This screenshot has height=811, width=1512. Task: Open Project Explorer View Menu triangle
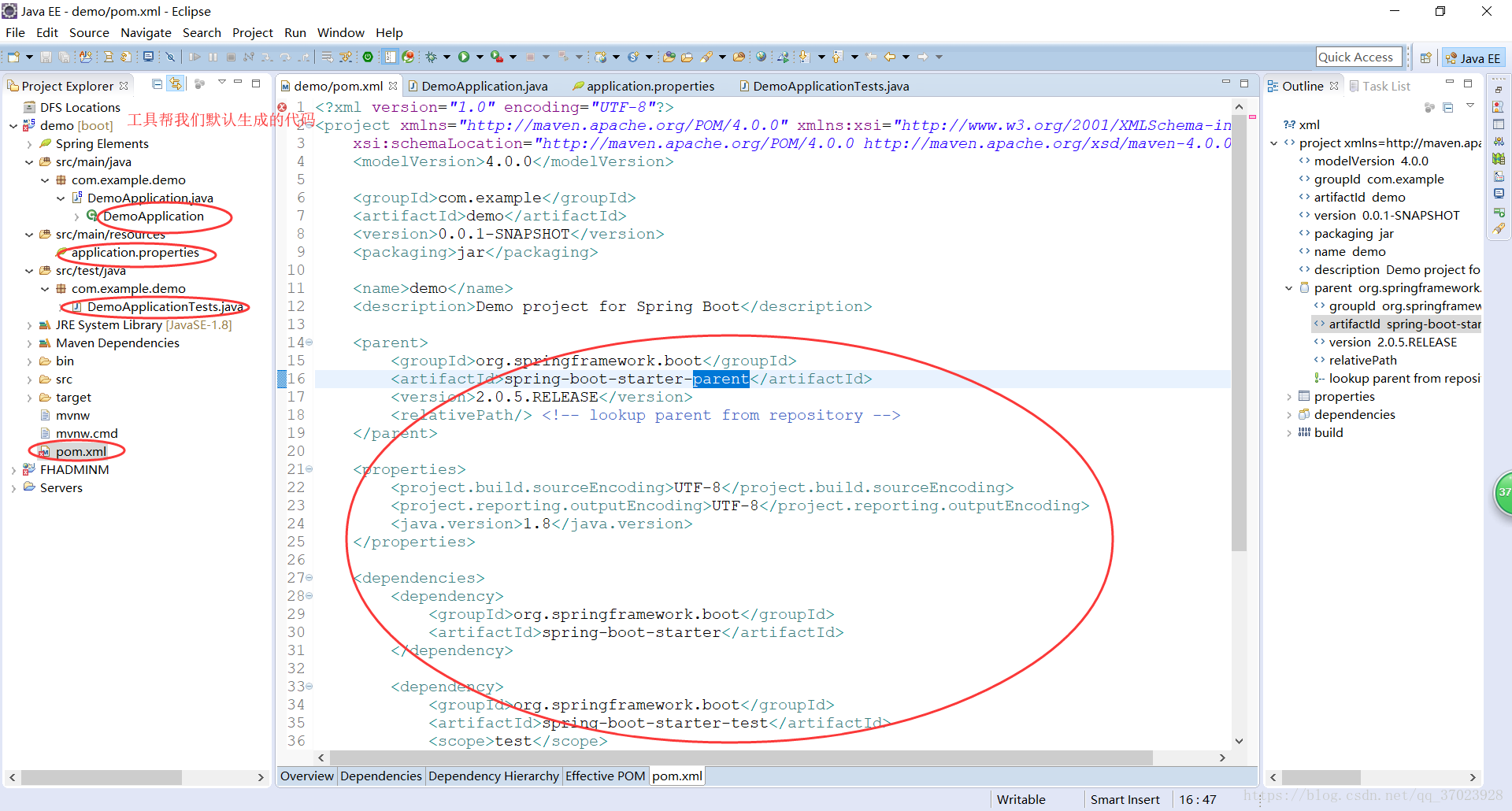(222, 82)
